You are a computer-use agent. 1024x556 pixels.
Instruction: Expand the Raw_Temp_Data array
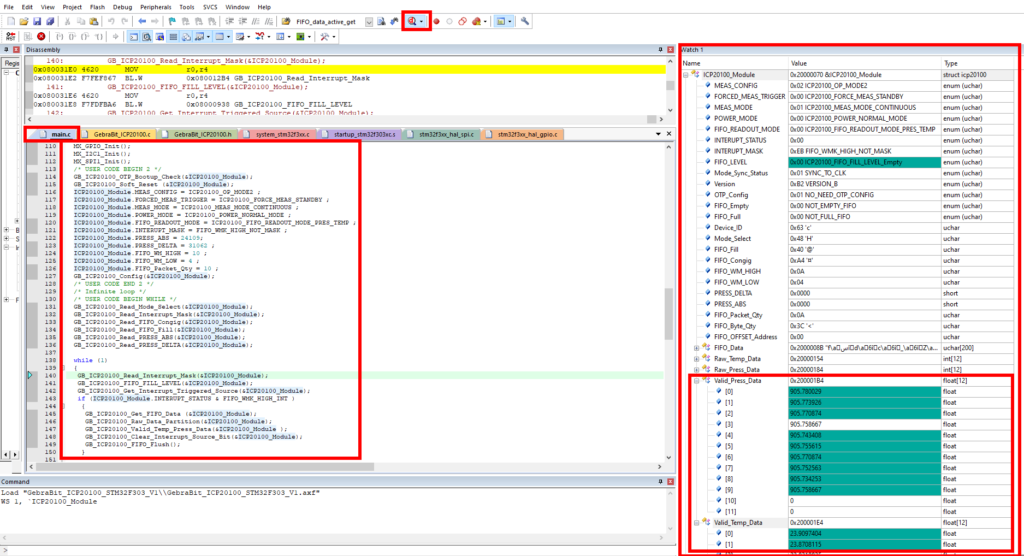point(696,359)
